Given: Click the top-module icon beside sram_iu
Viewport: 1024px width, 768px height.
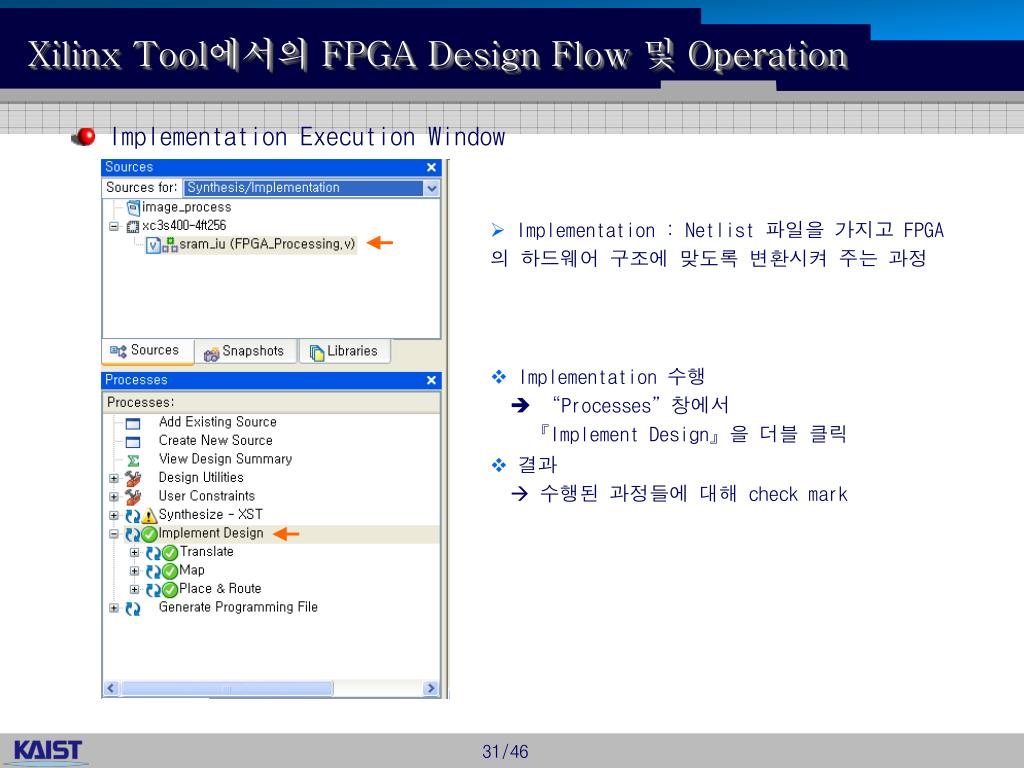Looking at the screenshot, I should 170,245.
